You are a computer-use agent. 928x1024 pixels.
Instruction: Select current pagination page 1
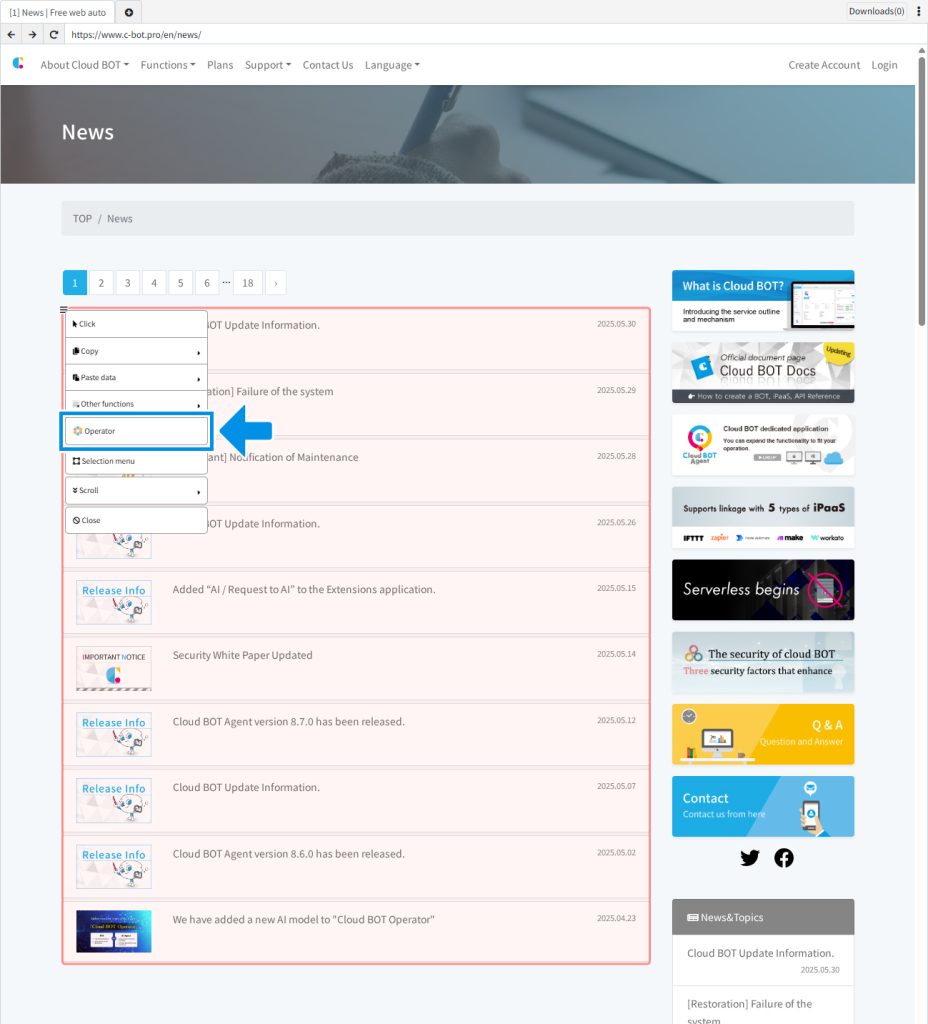[x=74, y=283]
